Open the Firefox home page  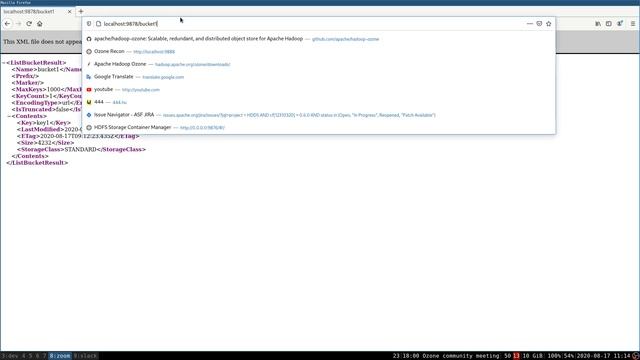[x=40, y=24]
